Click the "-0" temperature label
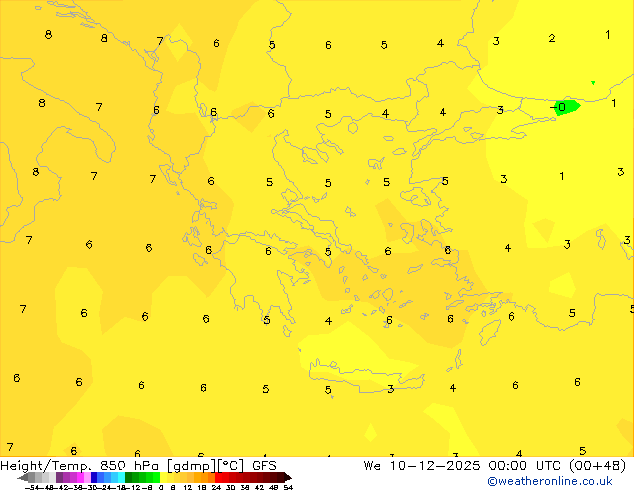Screen dimensions: 634x490 click(558, 107)
